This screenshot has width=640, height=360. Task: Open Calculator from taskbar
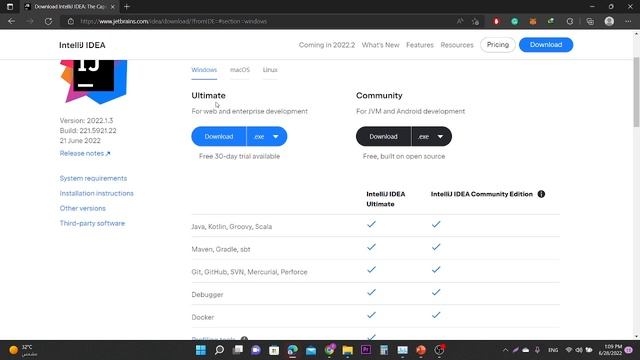[384, 350]
